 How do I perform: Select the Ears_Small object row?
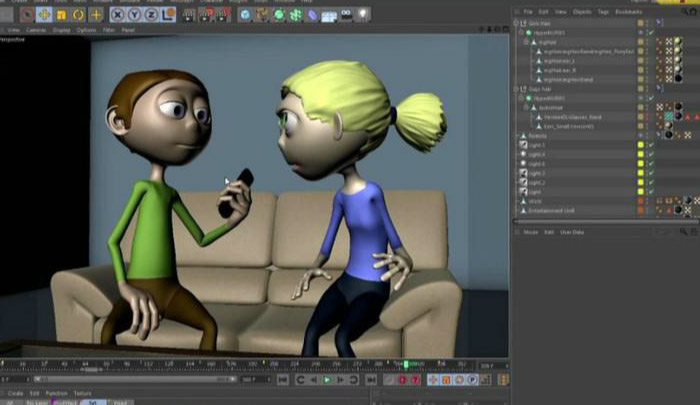(x=569, y=126)
